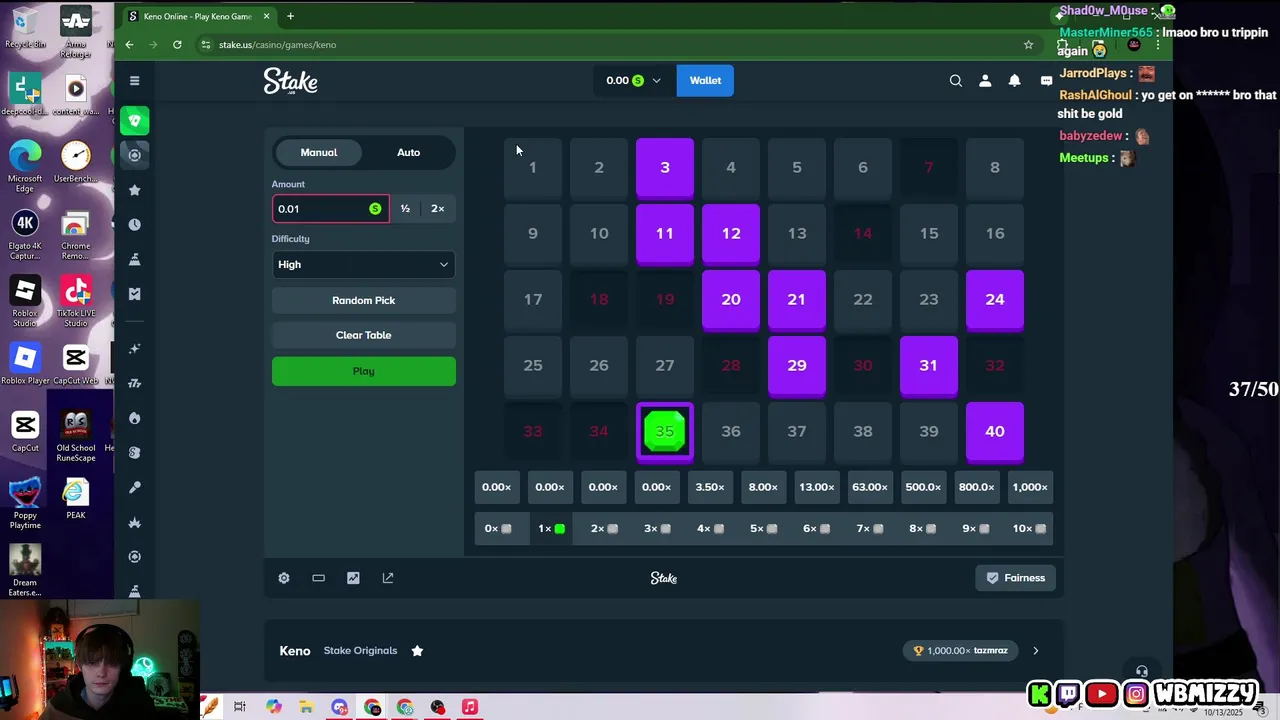This screenshot has width=1280, height=720.
Task: Open the user profile icon
Action: [x=985, y=81]
